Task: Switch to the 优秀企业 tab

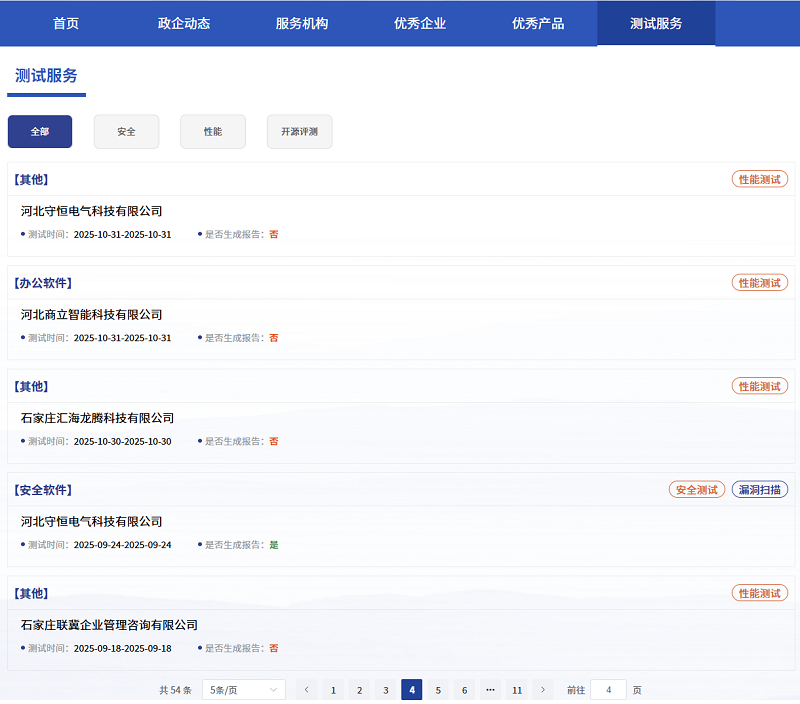Action: pyautogui.click(x=419, y=22)
